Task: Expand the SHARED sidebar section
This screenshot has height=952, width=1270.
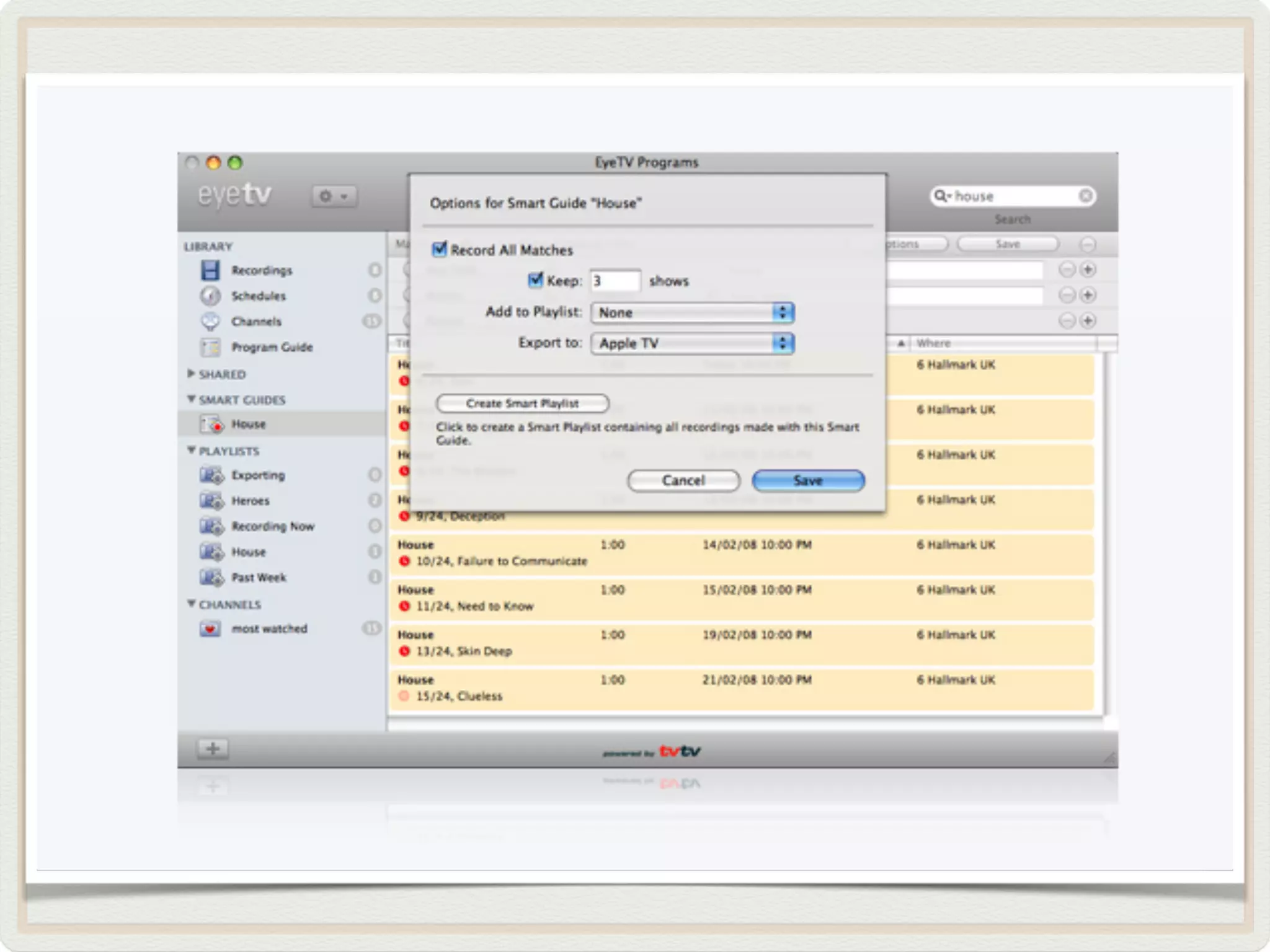Action: [x=191, y=374]
